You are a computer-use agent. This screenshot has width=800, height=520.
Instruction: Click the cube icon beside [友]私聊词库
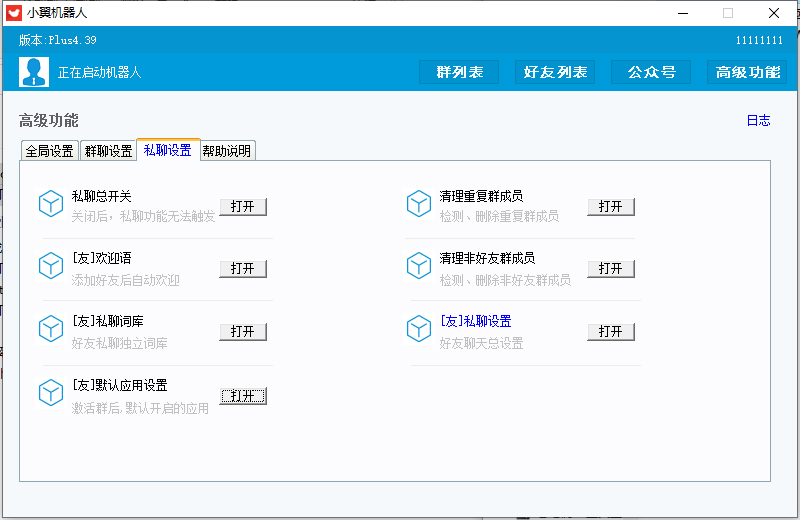point(51,329)
